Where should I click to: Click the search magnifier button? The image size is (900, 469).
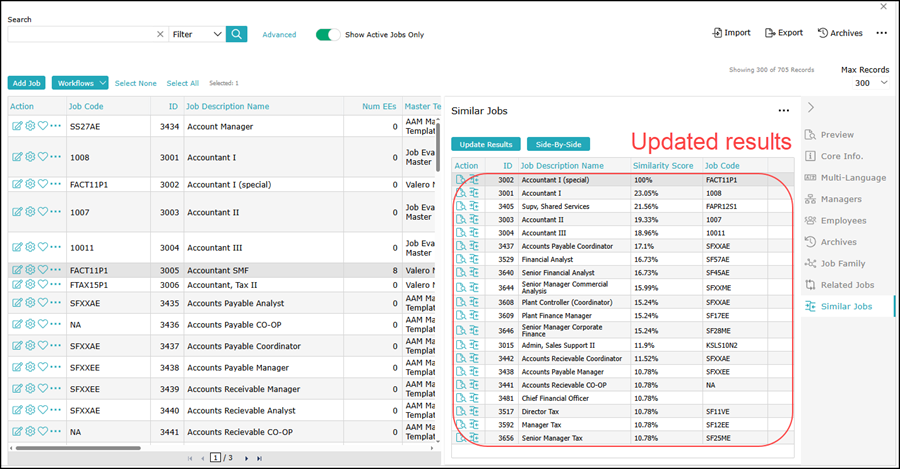pyautogui.click(x=236, y=34)
